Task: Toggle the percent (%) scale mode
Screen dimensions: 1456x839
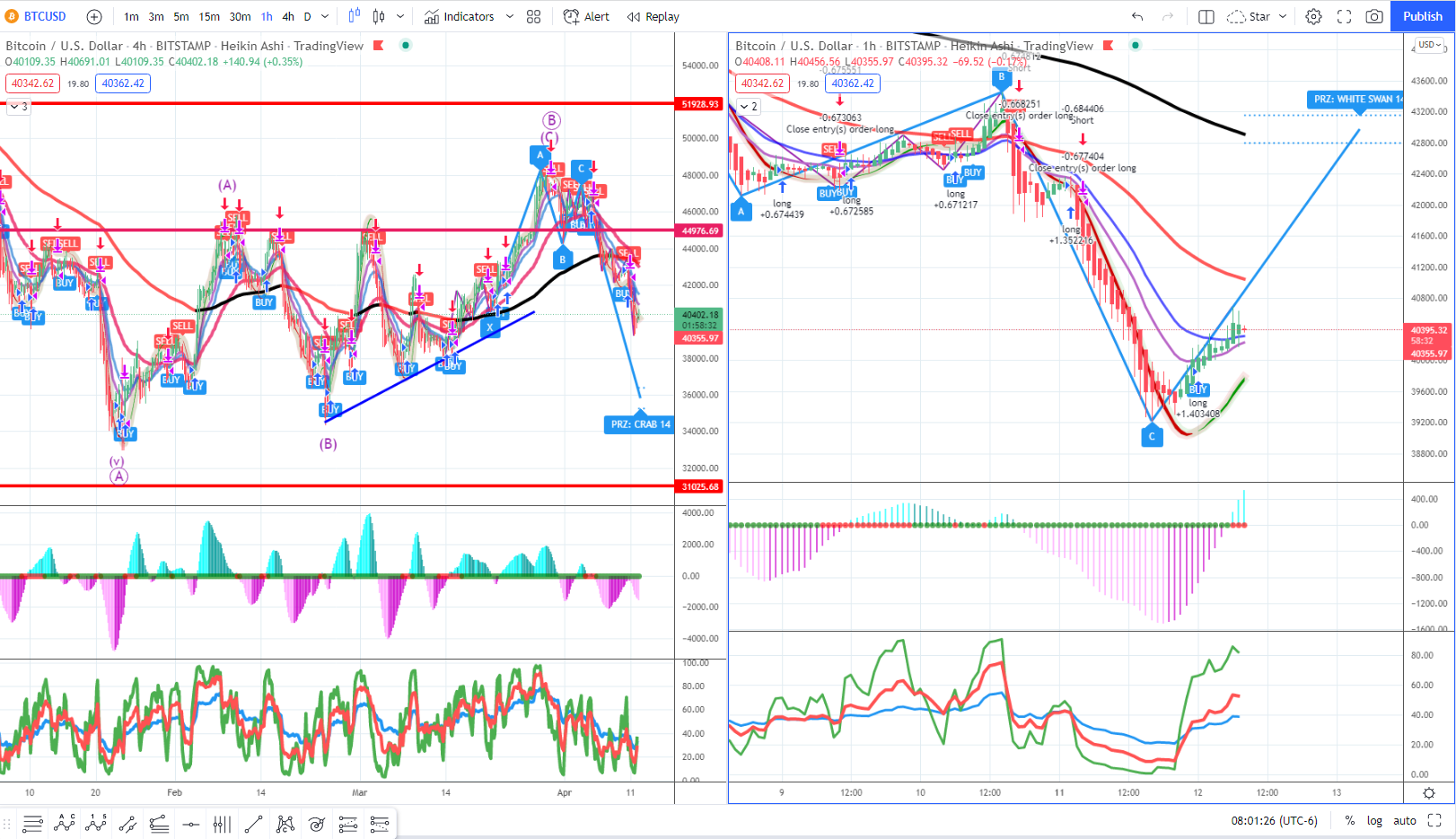Action: pos(1349,820)
